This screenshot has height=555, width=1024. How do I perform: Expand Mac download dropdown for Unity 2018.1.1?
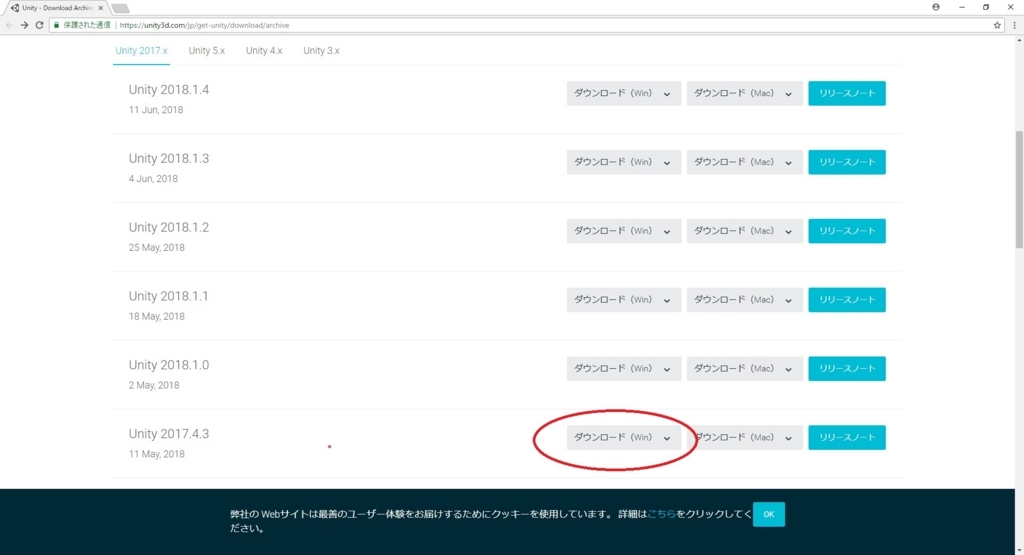[744, 300]
